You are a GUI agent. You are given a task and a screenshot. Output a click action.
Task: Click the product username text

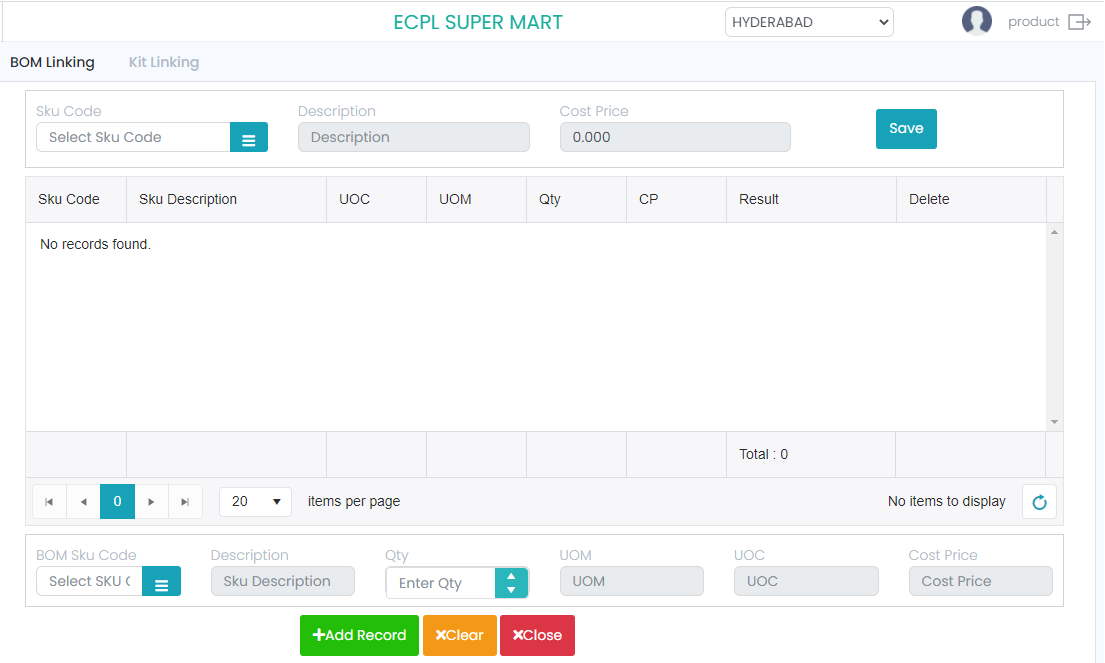(x=1033, y=22)
